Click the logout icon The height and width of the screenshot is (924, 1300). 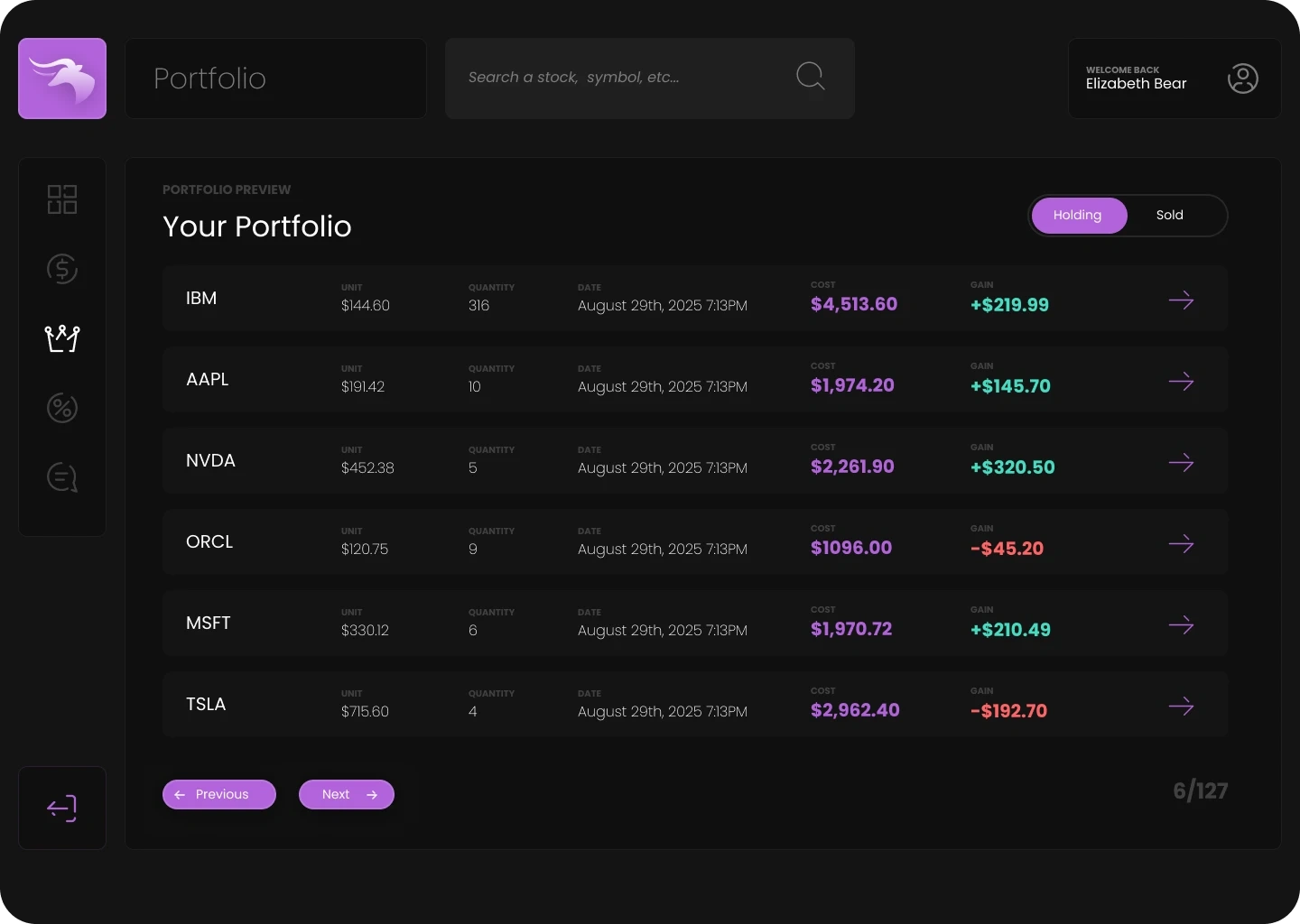(x=62, y=808)
